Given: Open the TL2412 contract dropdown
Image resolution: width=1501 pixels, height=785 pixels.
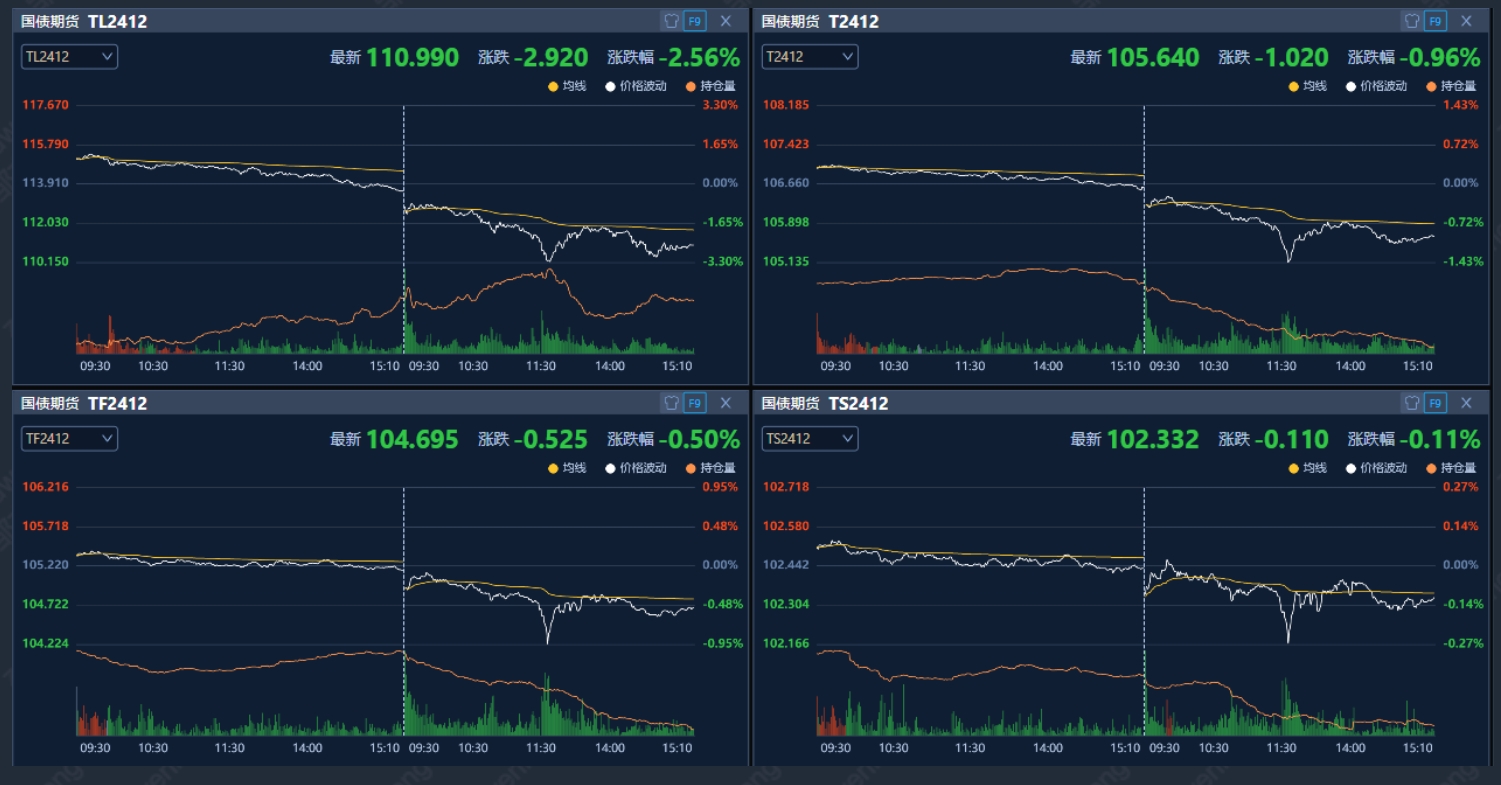Looking at the screenshot, I should click(69, 57).
